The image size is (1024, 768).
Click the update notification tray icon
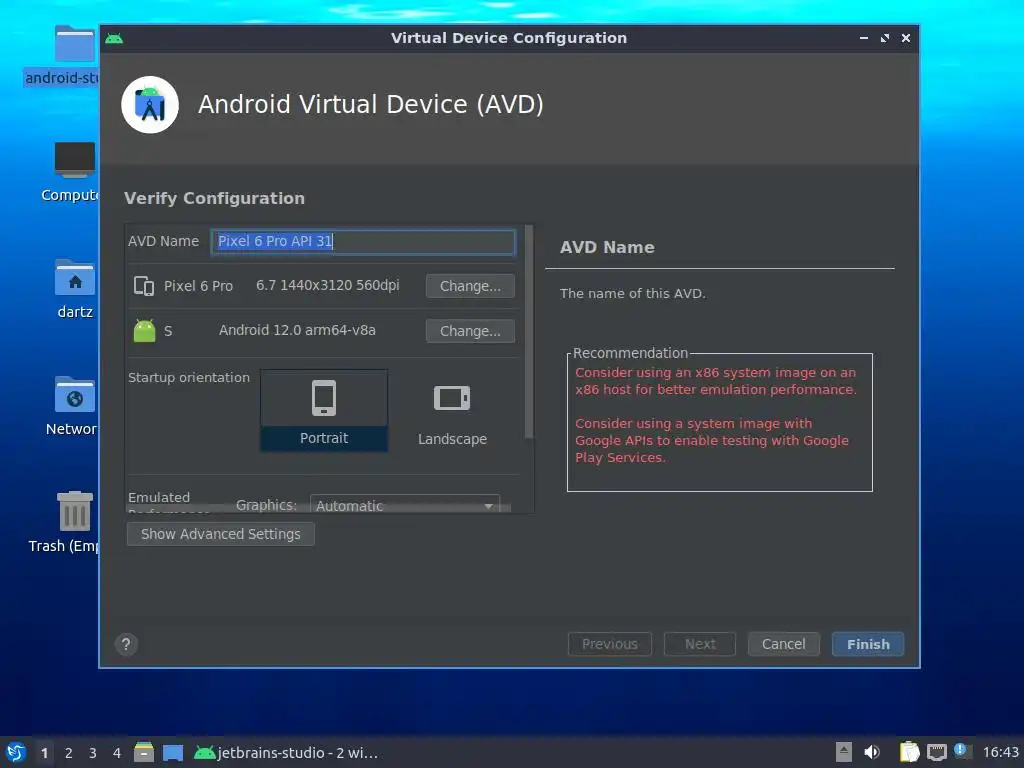pyautogui.click(x=961, y=750)
